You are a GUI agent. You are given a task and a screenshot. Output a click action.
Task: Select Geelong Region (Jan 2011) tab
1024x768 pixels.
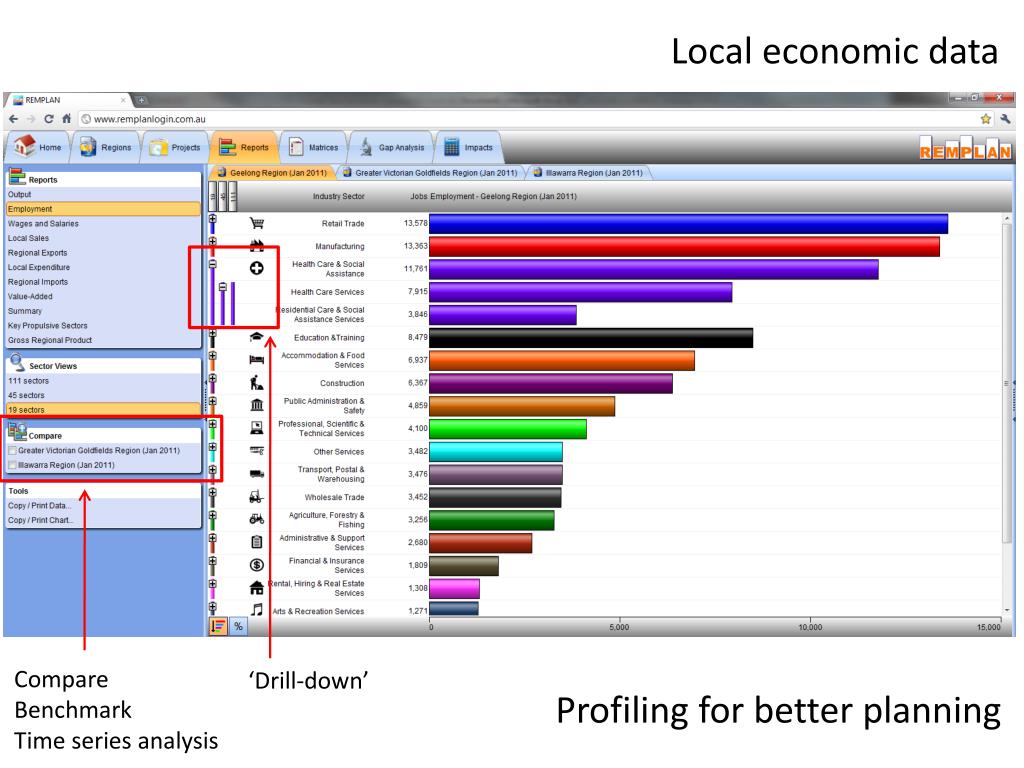tap(272, 173)
